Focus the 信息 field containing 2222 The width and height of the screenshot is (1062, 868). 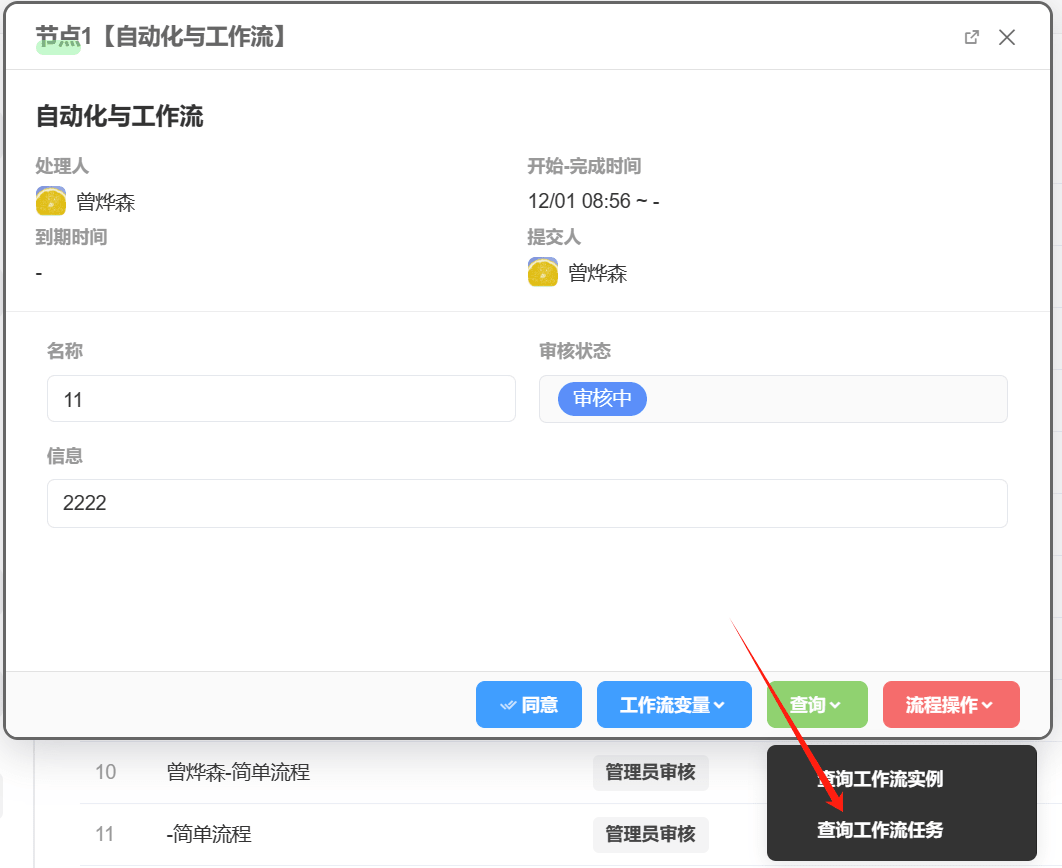[x=526, y=503]
